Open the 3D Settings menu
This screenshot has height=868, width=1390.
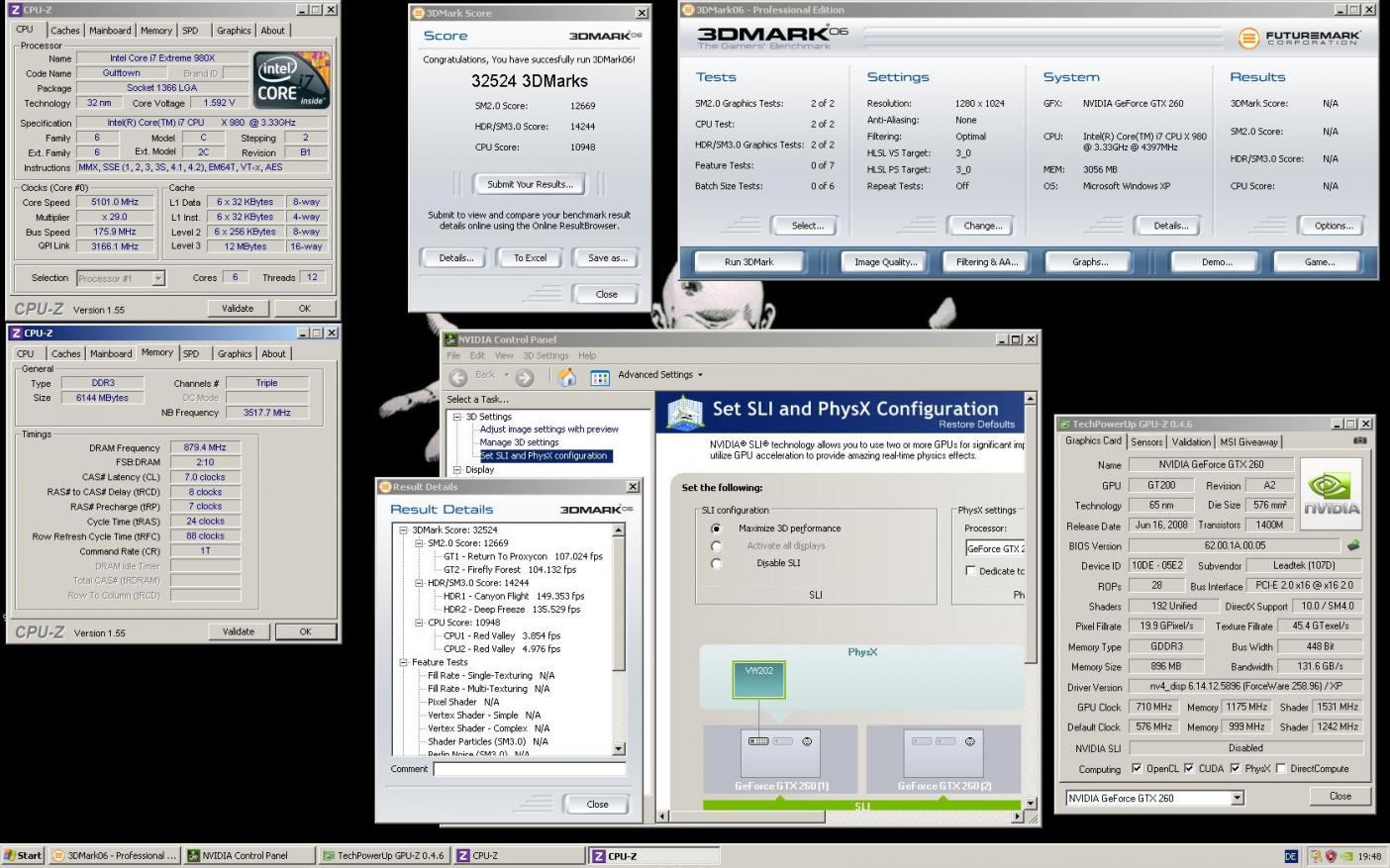coord(546,355)
